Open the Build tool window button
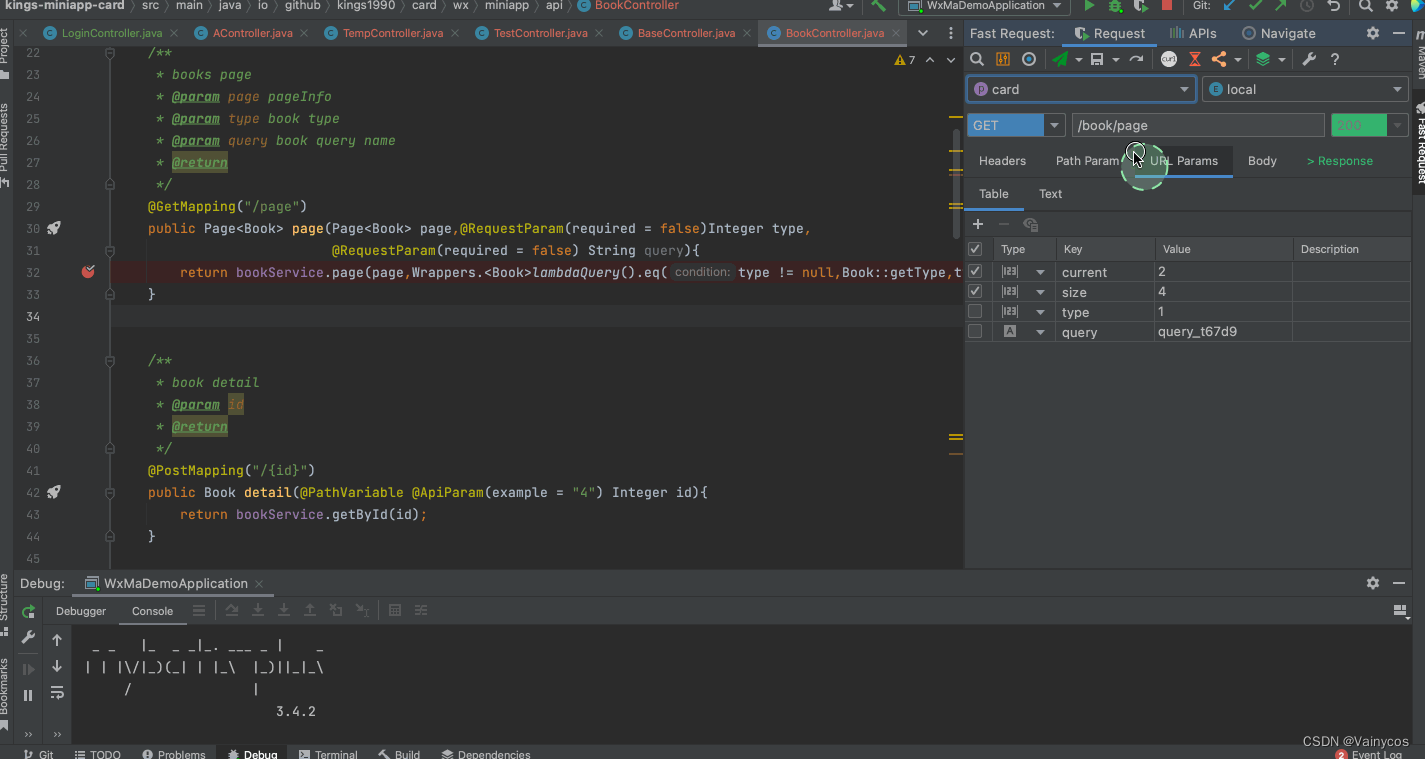Image resolution: width=1425 pixels, height=759 pixels. [x=399, y=754]
